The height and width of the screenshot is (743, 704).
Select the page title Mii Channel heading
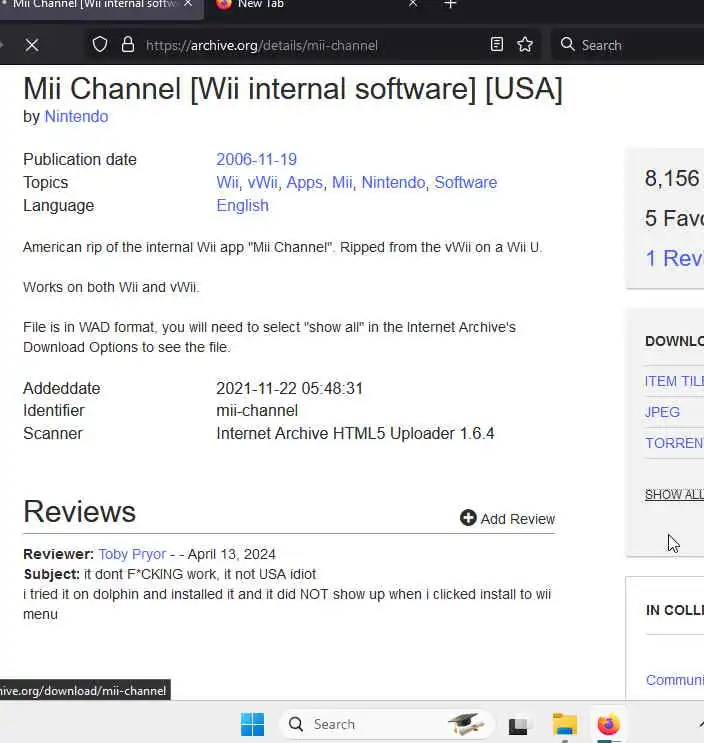coord(293,89)
